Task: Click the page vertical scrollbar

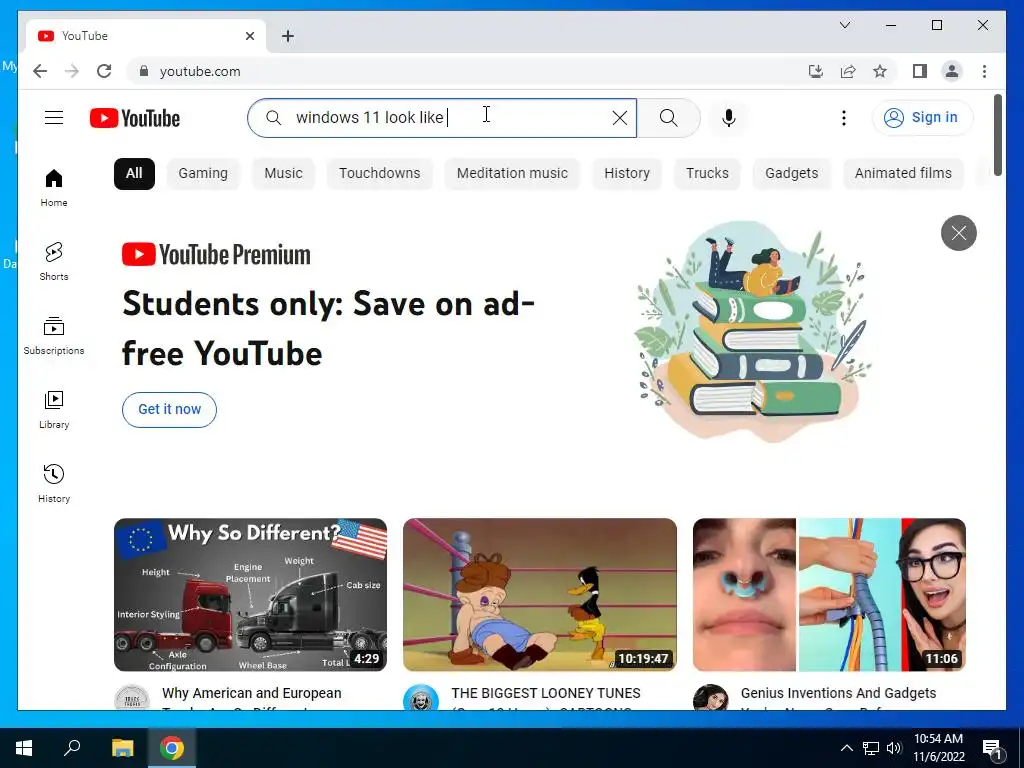Action: [997, 135]
